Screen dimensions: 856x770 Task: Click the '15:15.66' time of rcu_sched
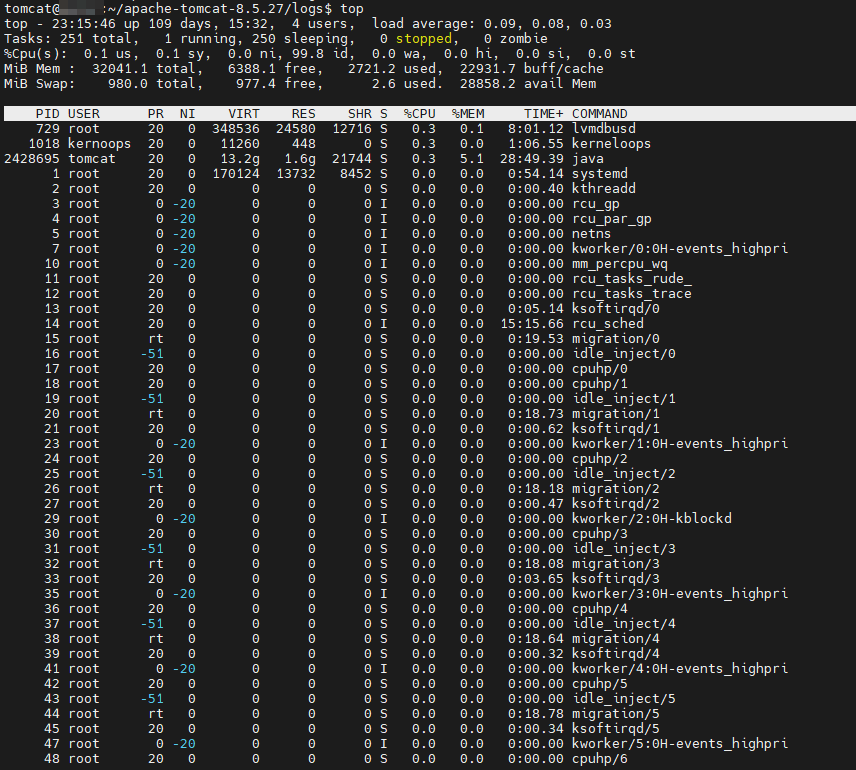point(531,324)
